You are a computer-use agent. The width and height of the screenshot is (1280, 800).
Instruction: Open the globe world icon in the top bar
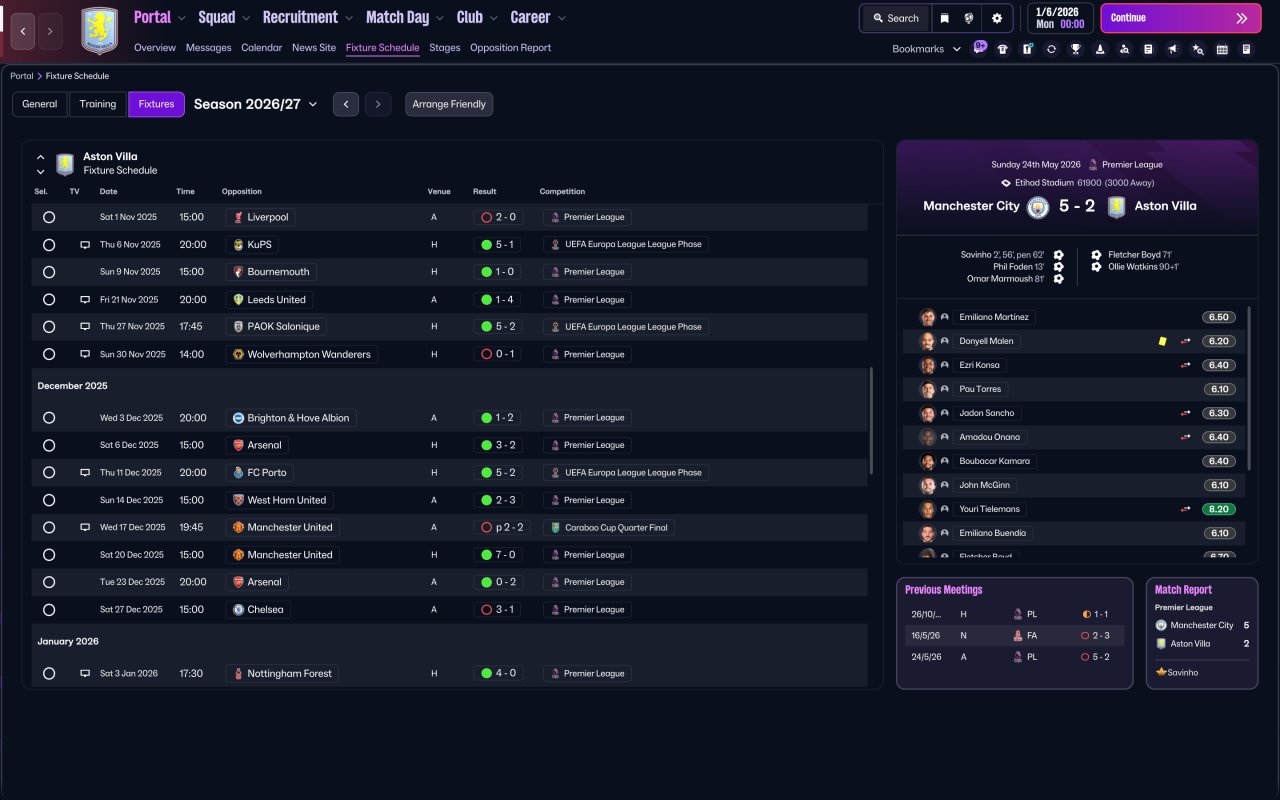[969, 18]
